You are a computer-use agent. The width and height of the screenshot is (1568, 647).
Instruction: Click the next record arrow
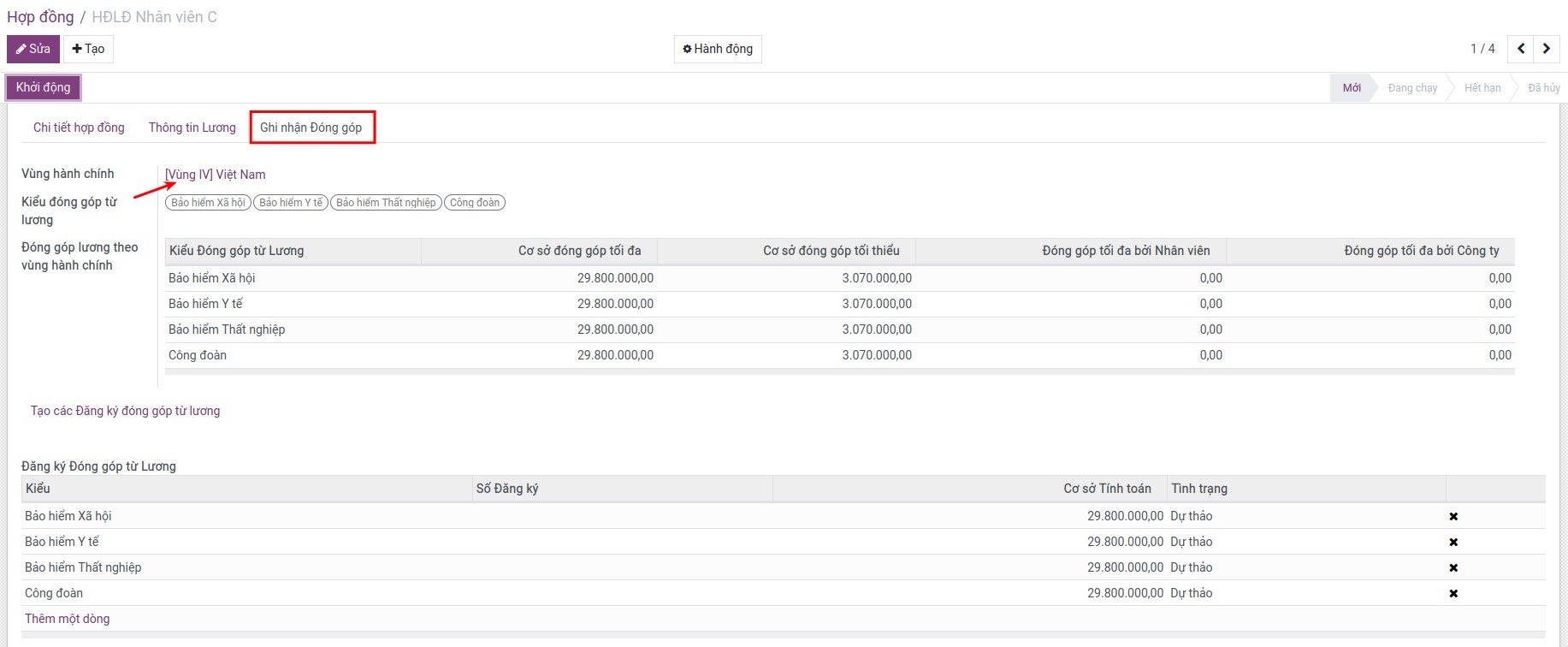pyautogui.click(x=1546, y=49)
